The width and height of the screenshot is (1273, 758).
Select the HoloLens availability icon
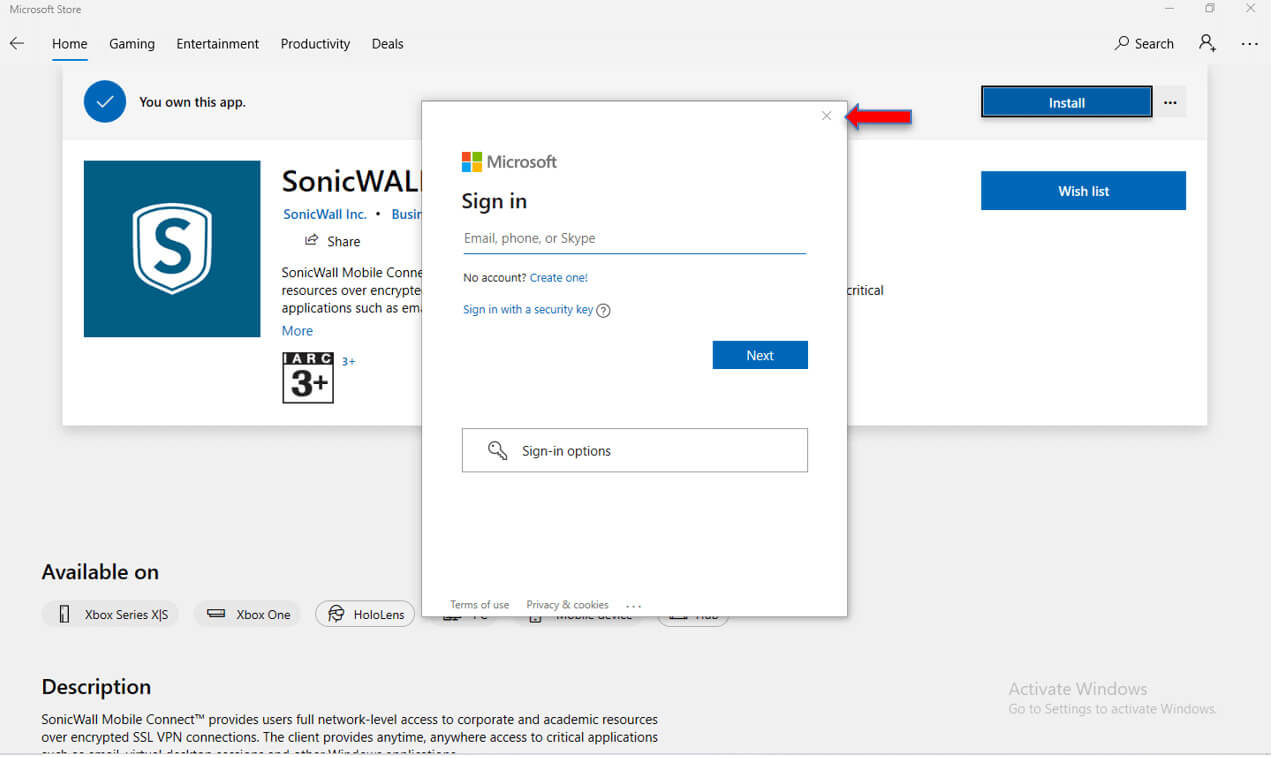click(x=365, y=614)
